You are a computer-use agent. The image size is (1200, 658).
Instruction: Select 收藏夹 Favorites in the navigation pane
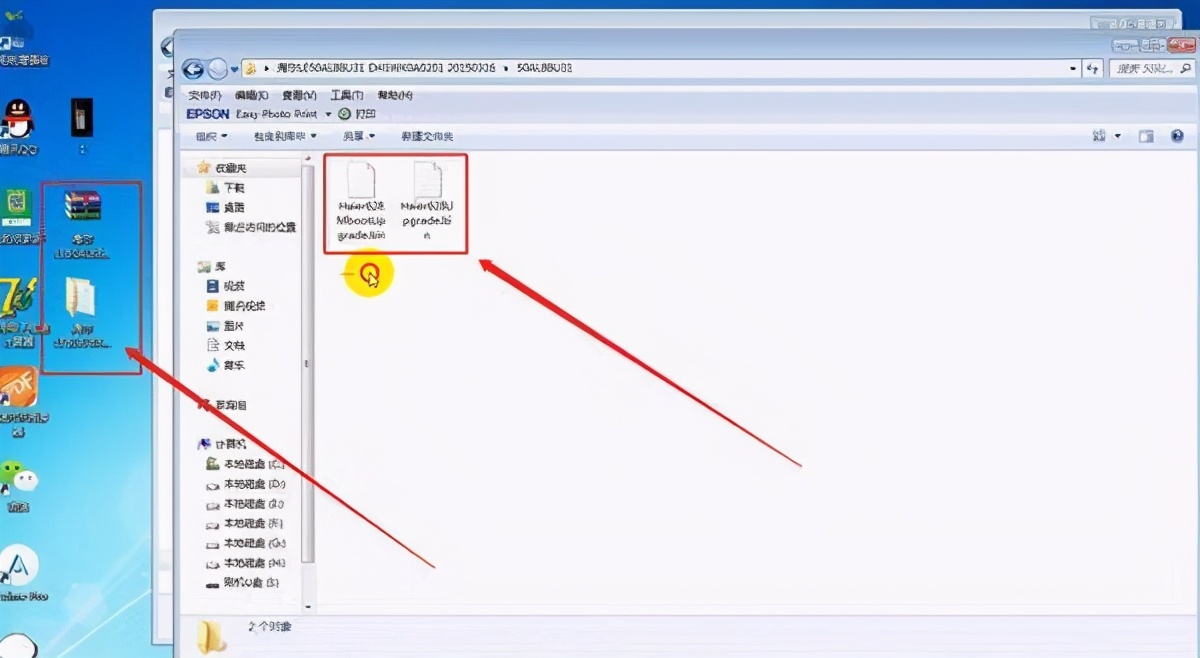[x=222, y=168]
